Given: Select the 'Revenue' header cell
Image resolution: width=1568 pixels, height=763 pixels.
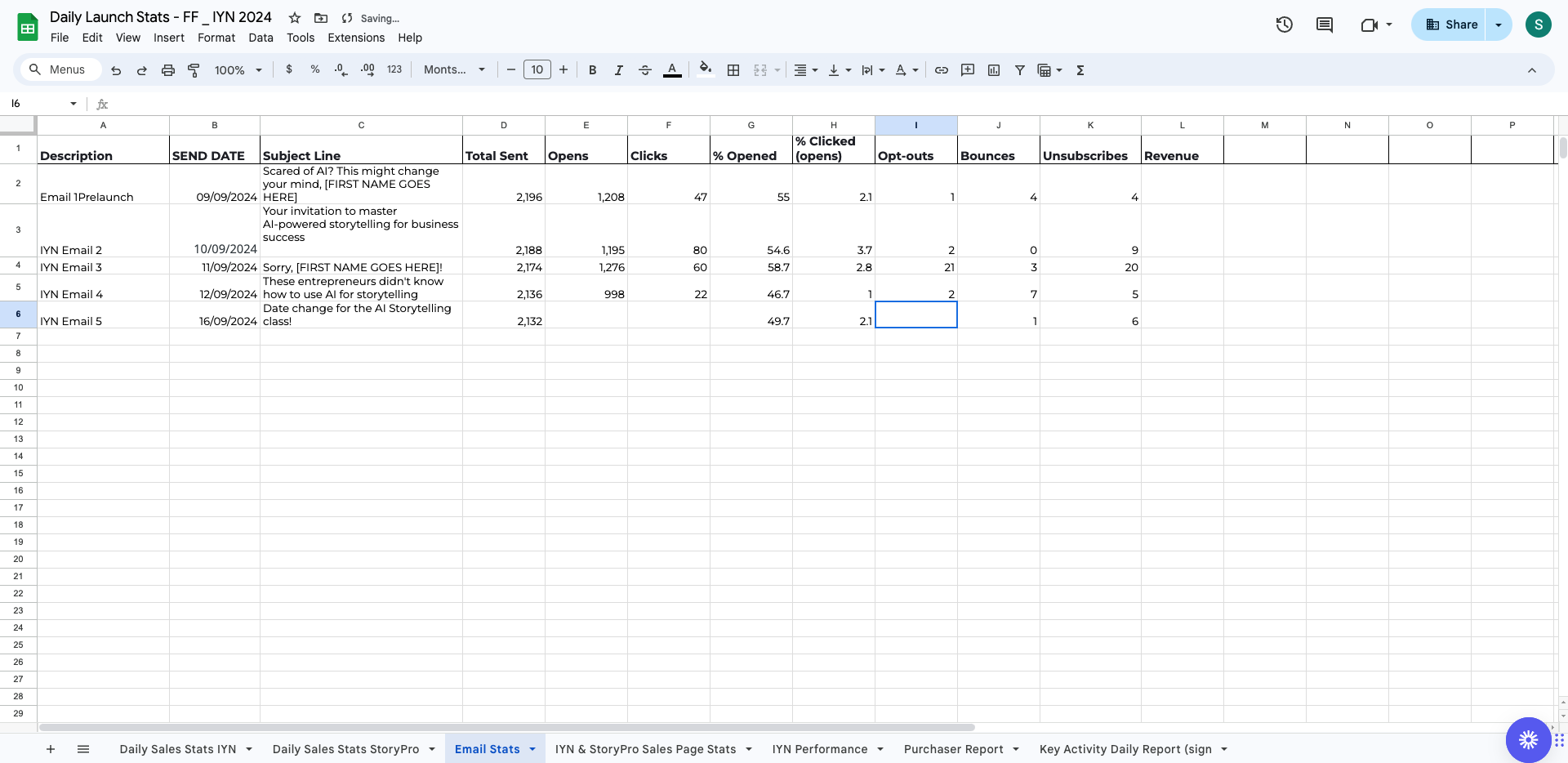Looking at the screenshot, I should [x=1182, y=149].
